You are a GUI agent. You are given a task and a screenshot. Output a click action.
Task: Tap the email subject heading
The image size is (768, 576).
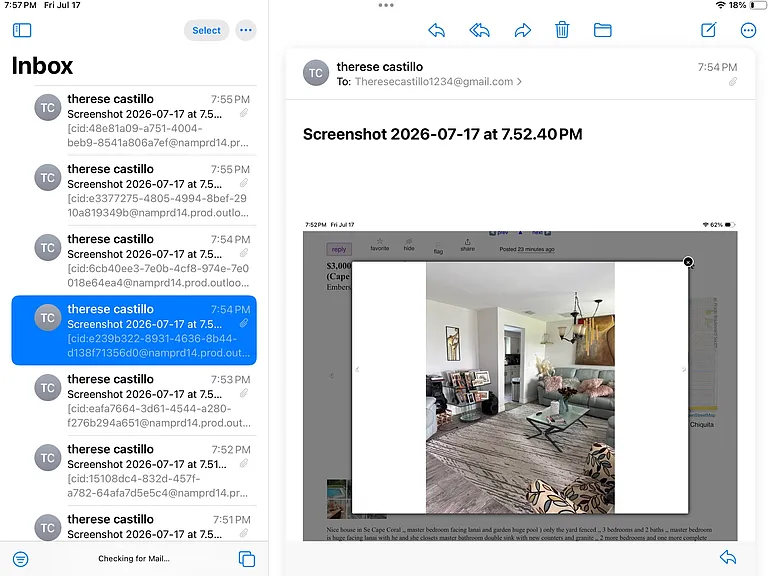coord(442,134)
